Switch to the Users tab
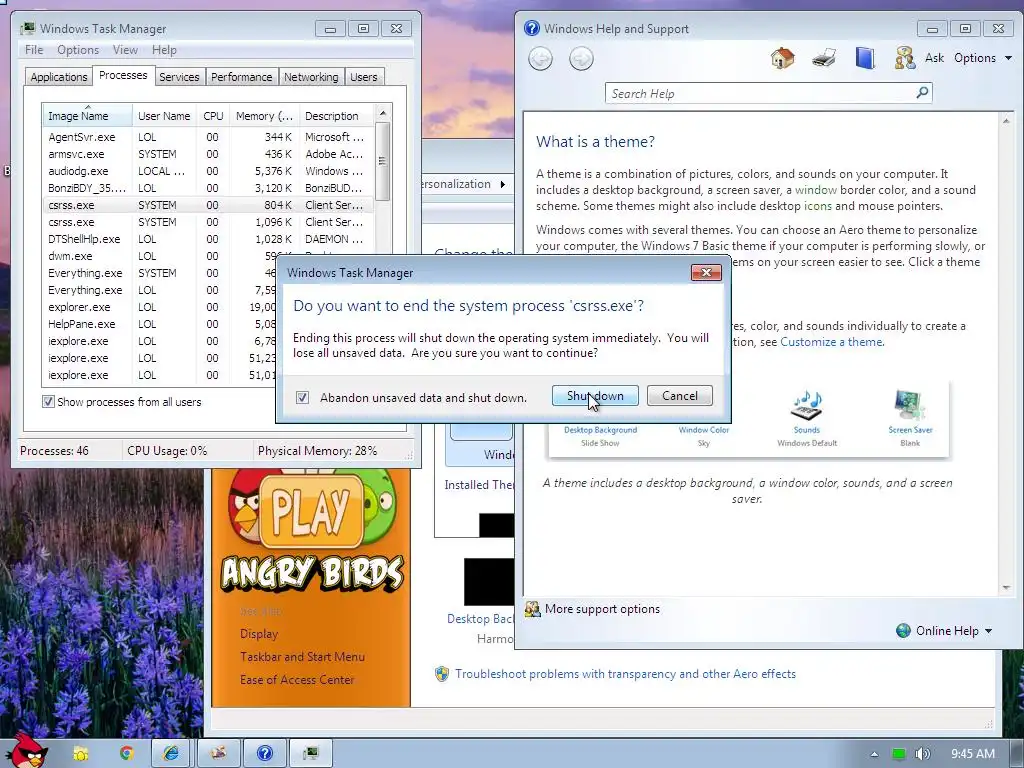 [x=364, y=77]
